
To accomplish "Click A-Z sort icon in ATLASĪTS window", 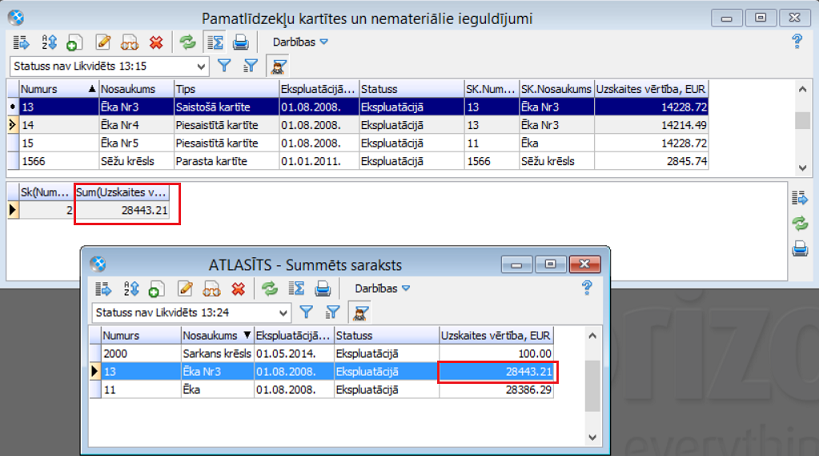I will (131, 289).
